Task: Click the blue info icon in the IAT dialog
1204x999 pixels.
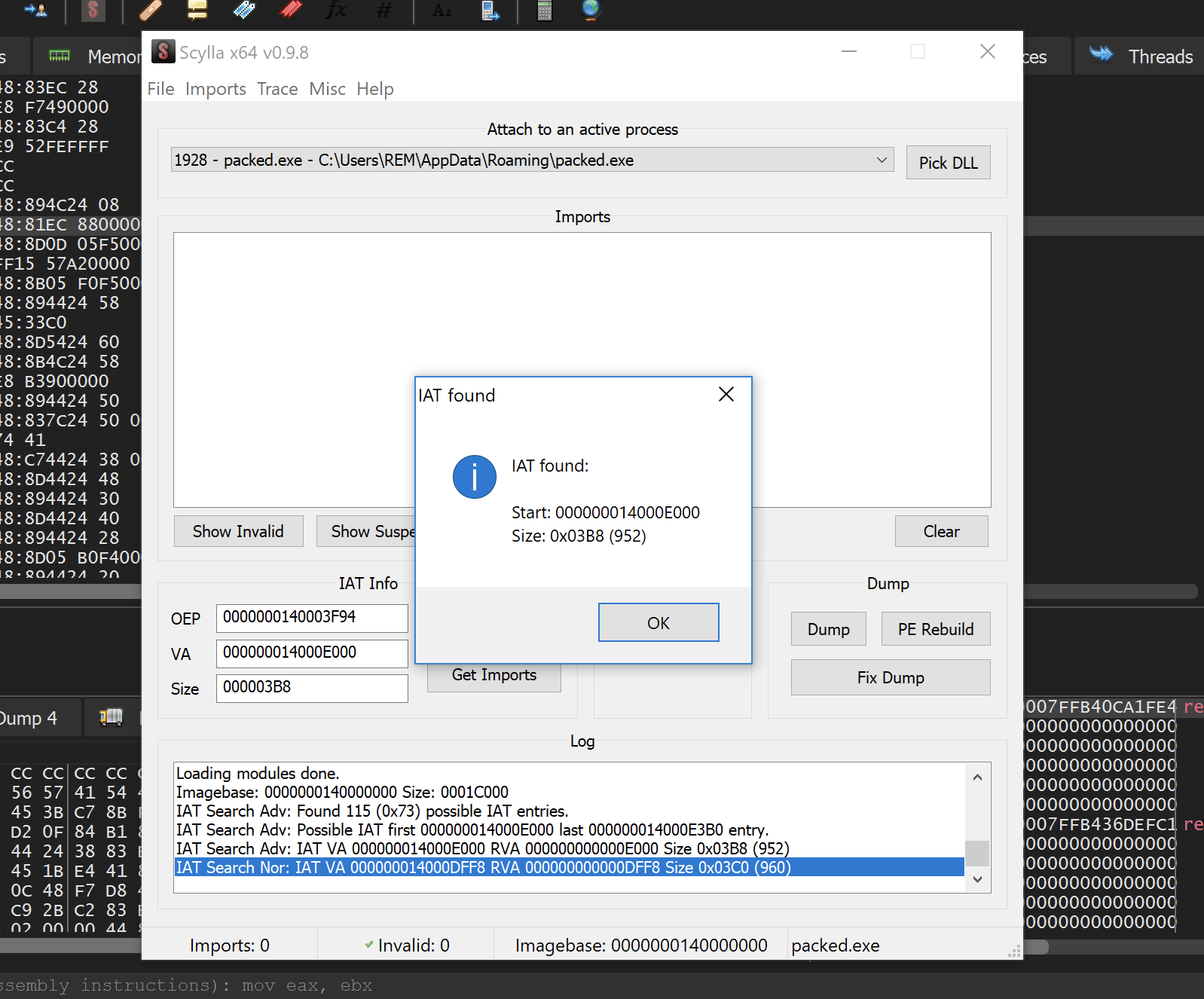Action: pyautogui.click(x=475, y=477)
